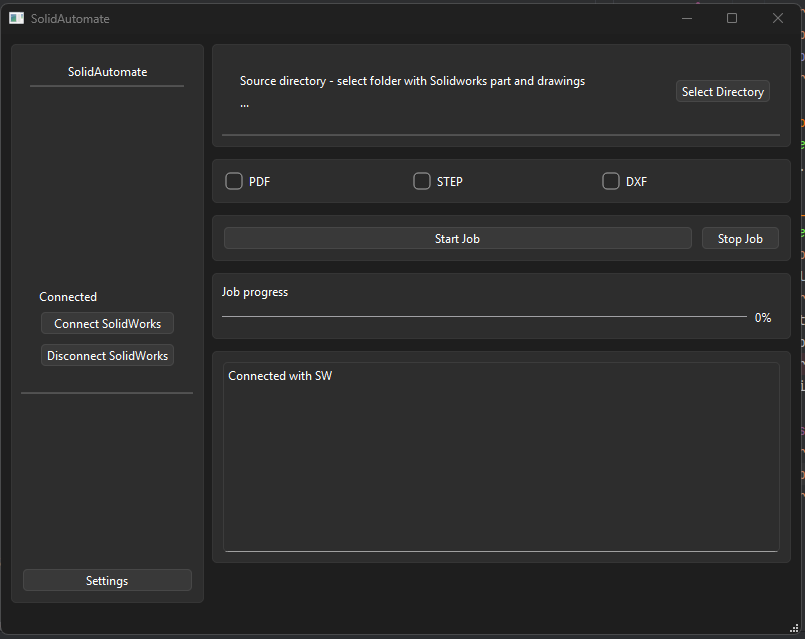Minimize the SolidAutomate window
This screenshot has height=639, width=805.
pos(687,18)
